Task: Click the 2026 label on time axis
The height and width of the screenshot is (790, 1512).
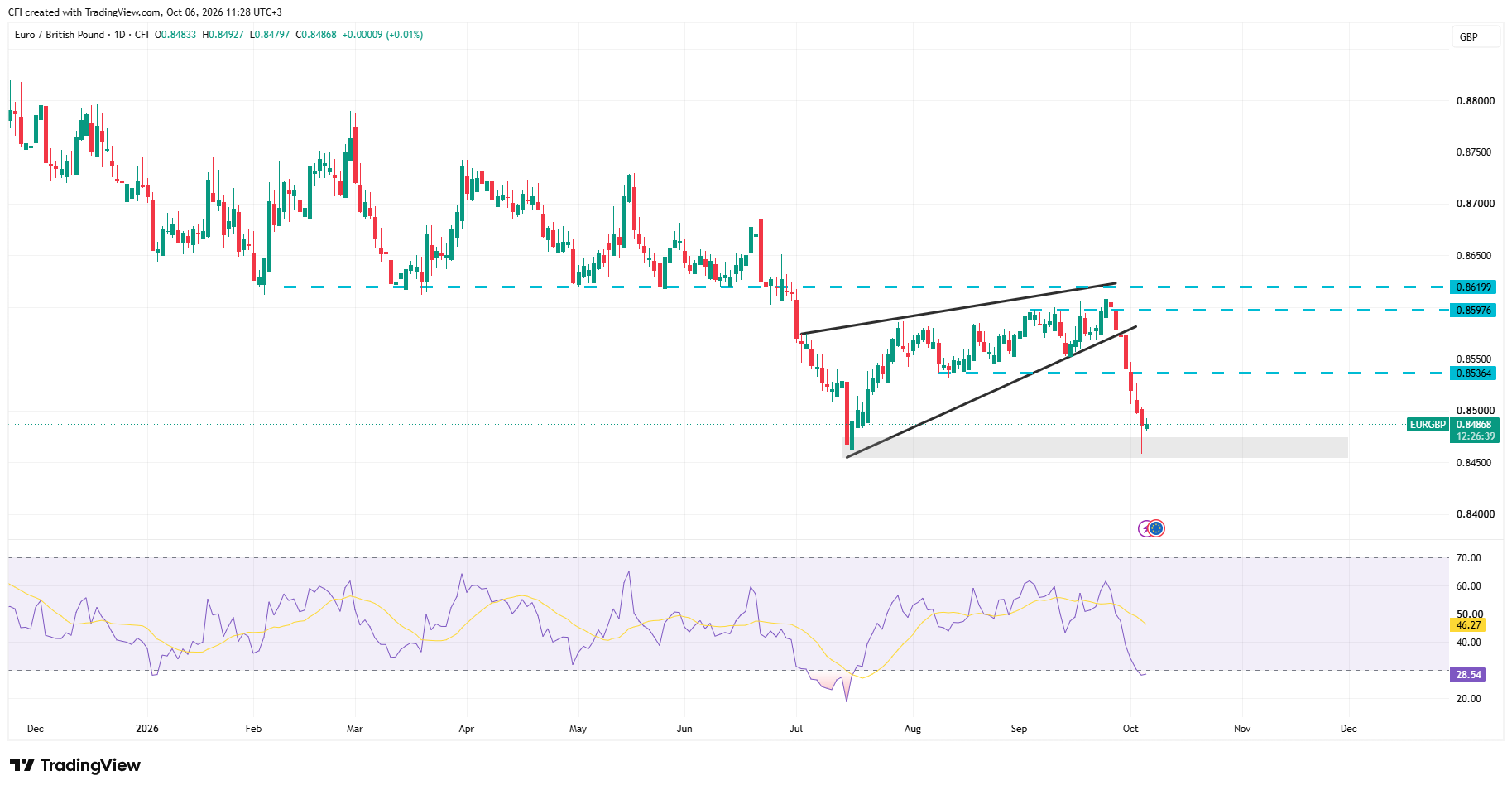Action: [x=147, y=729]
